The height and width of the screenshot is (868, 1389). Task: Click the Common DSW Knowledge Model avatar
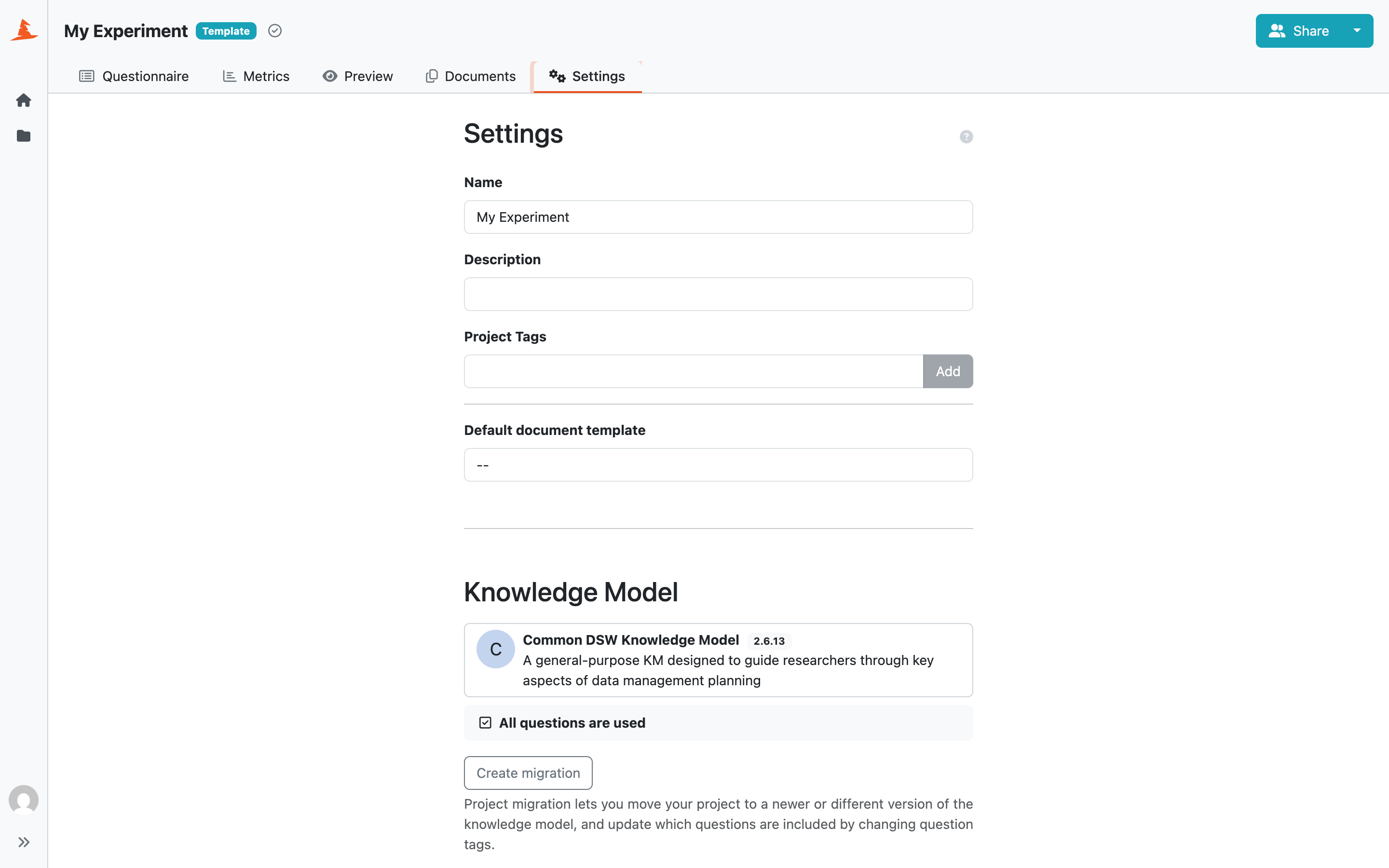pyautogui.click(x=495, y=649)
